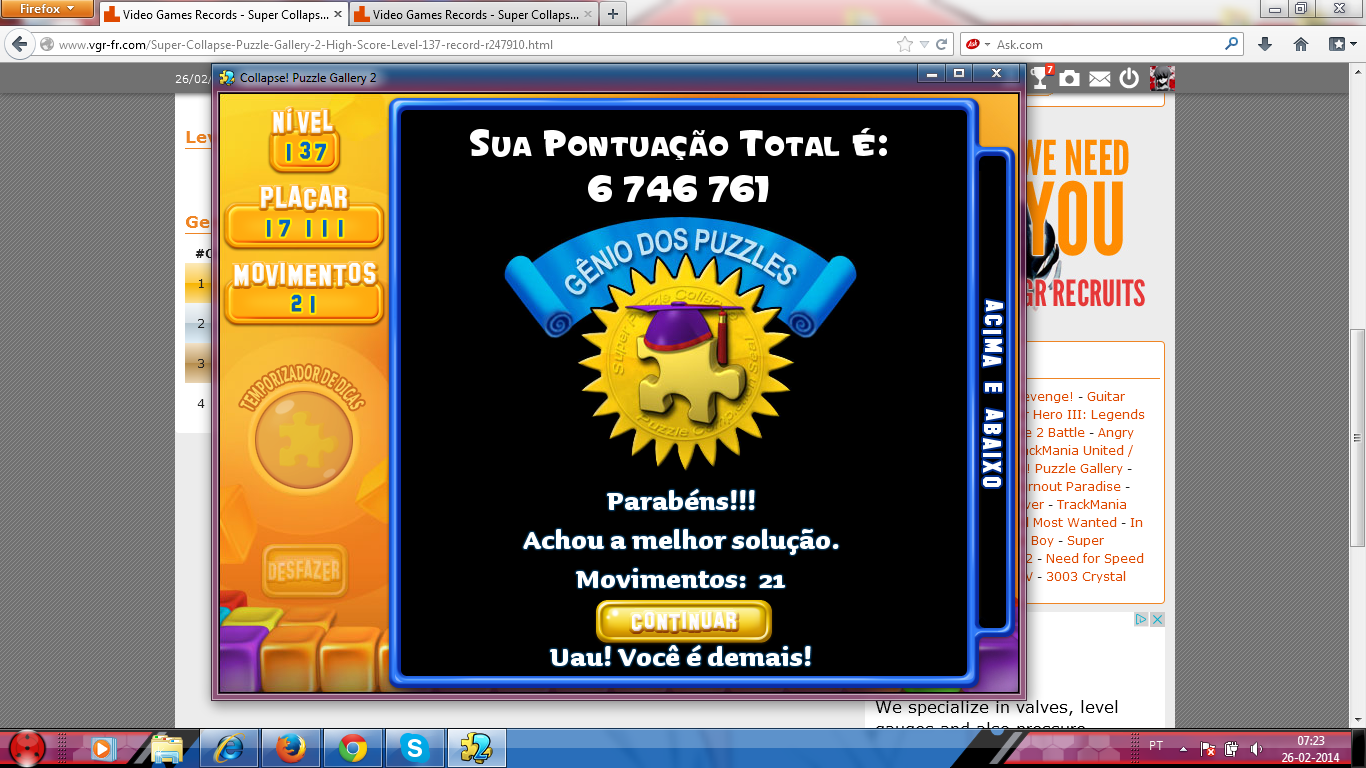1366x768 pixels.
Task: Bookmark this page with the star icon
Action: [x=905, y=44]
